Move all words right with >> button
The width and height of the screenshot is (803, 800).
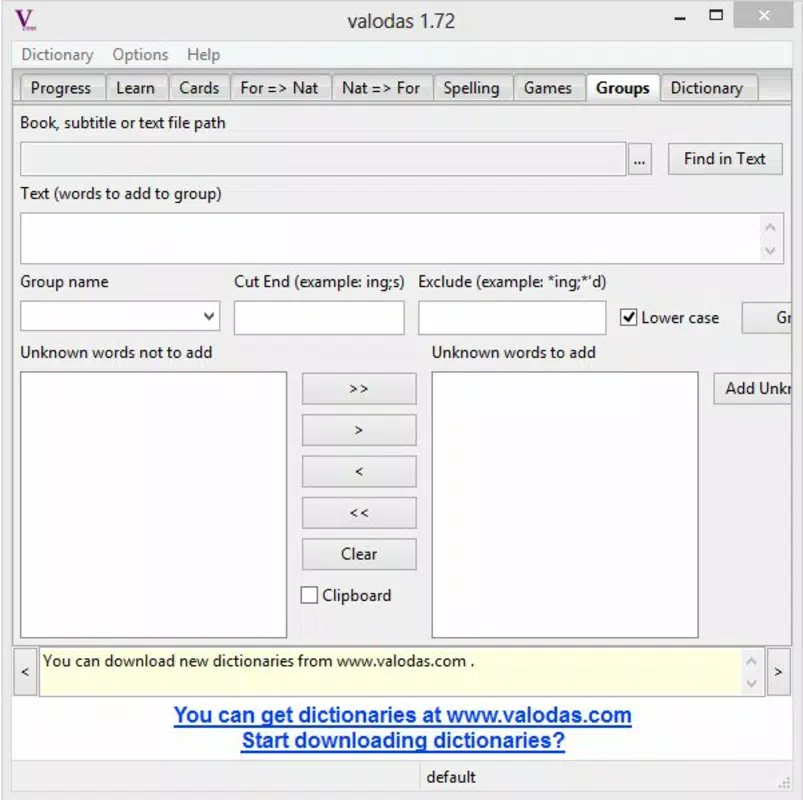(x=359, y=389)
